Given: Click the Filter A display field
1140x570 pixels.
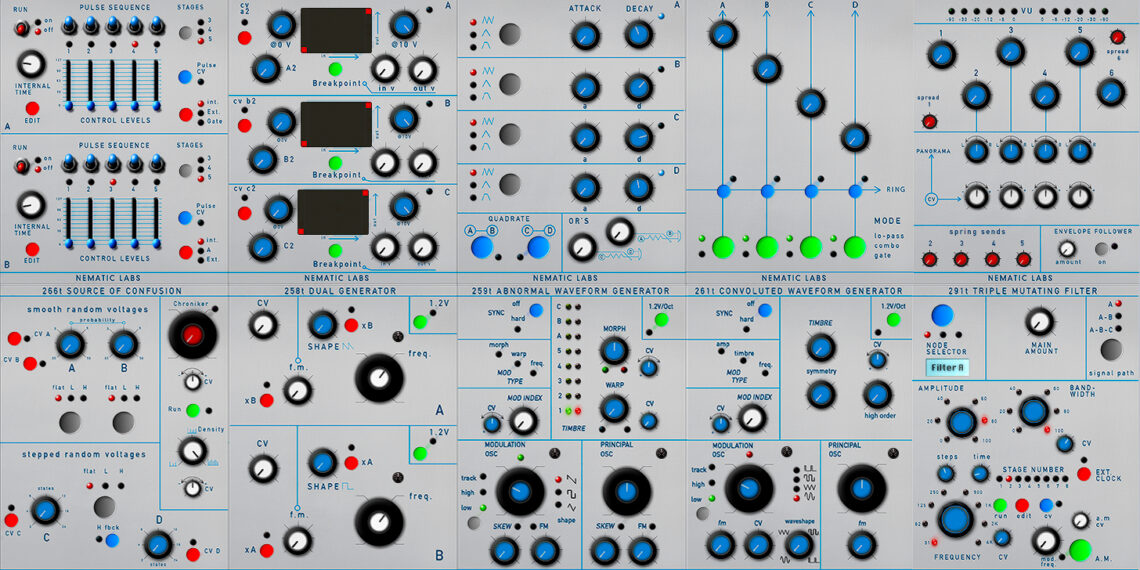Looking at the screenshot, I should [946, 367].
